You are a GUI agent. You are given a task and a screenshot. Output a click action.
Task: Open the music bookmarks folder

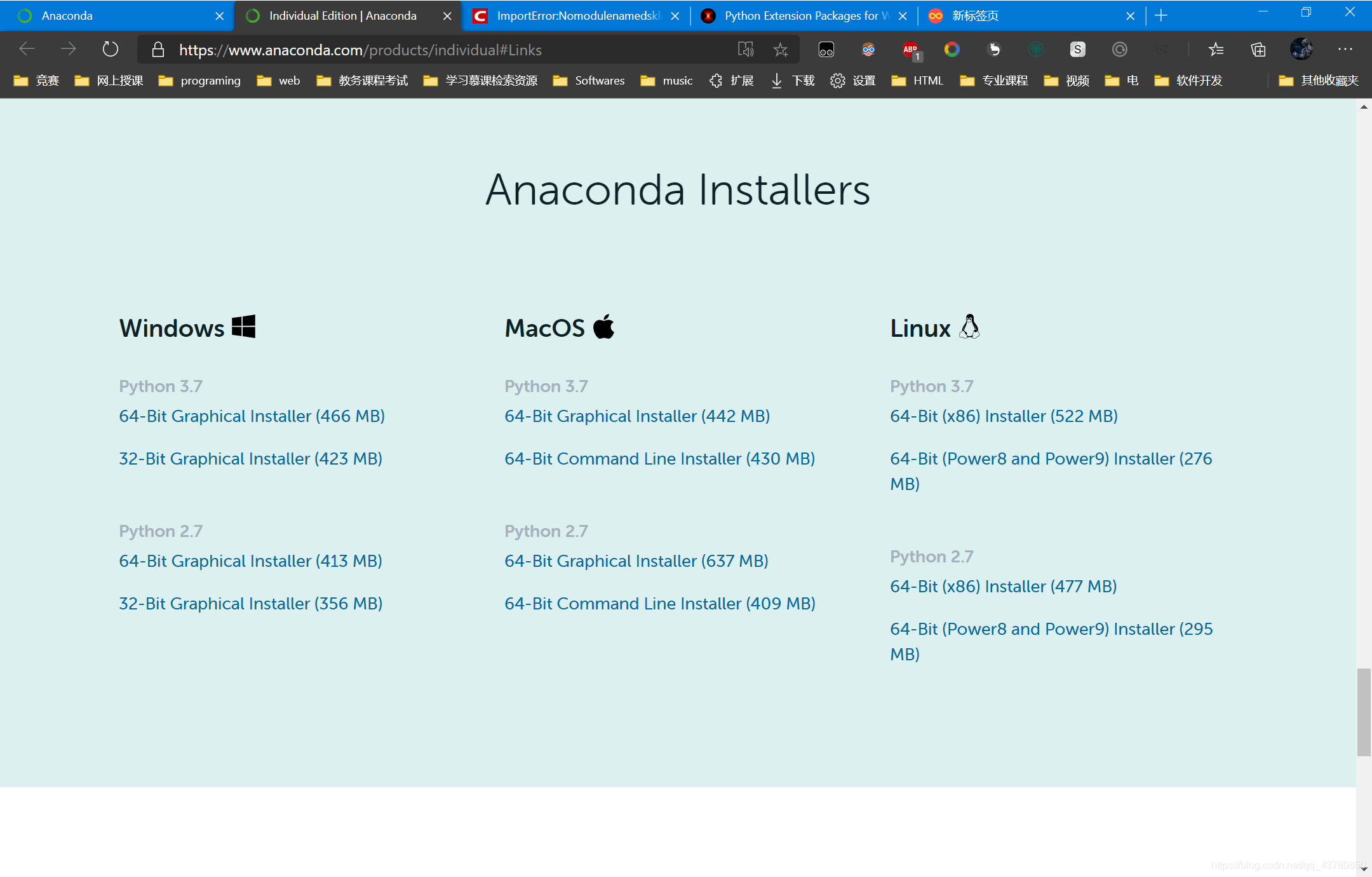[x=666, y=81]
